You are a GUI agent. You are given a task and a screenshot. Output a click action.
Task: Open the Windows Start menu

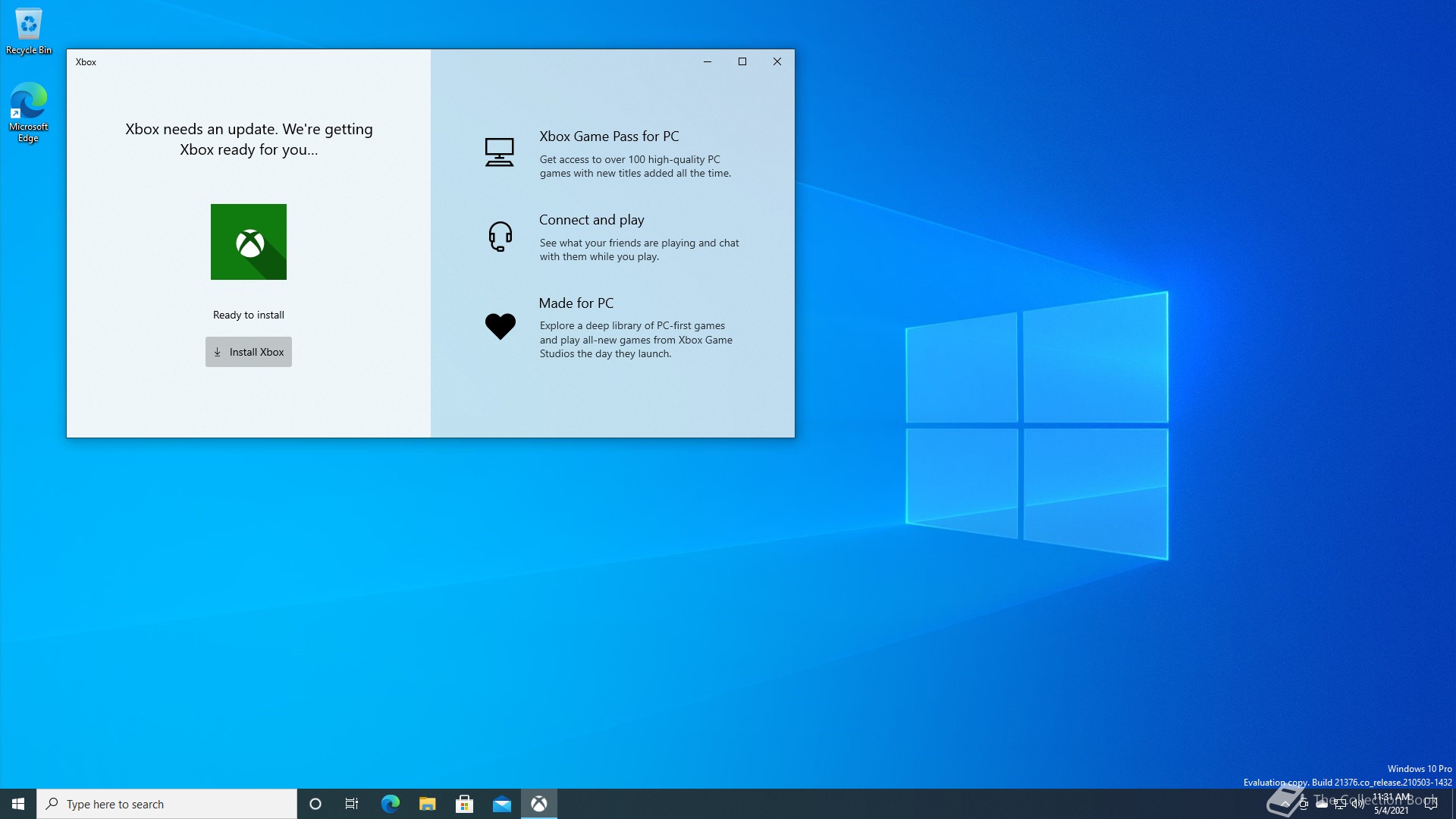[18, 804]
